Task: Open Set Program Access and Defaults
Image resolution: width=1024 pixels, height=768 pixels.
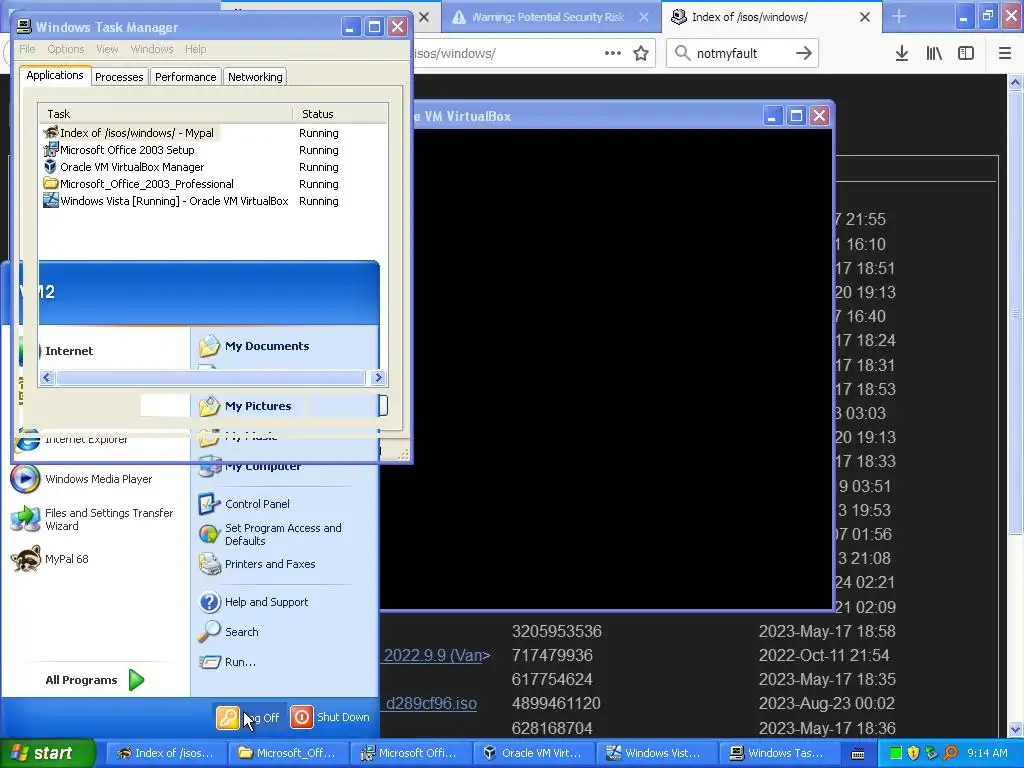Action: pyautogui.click(x=270, y=534)
